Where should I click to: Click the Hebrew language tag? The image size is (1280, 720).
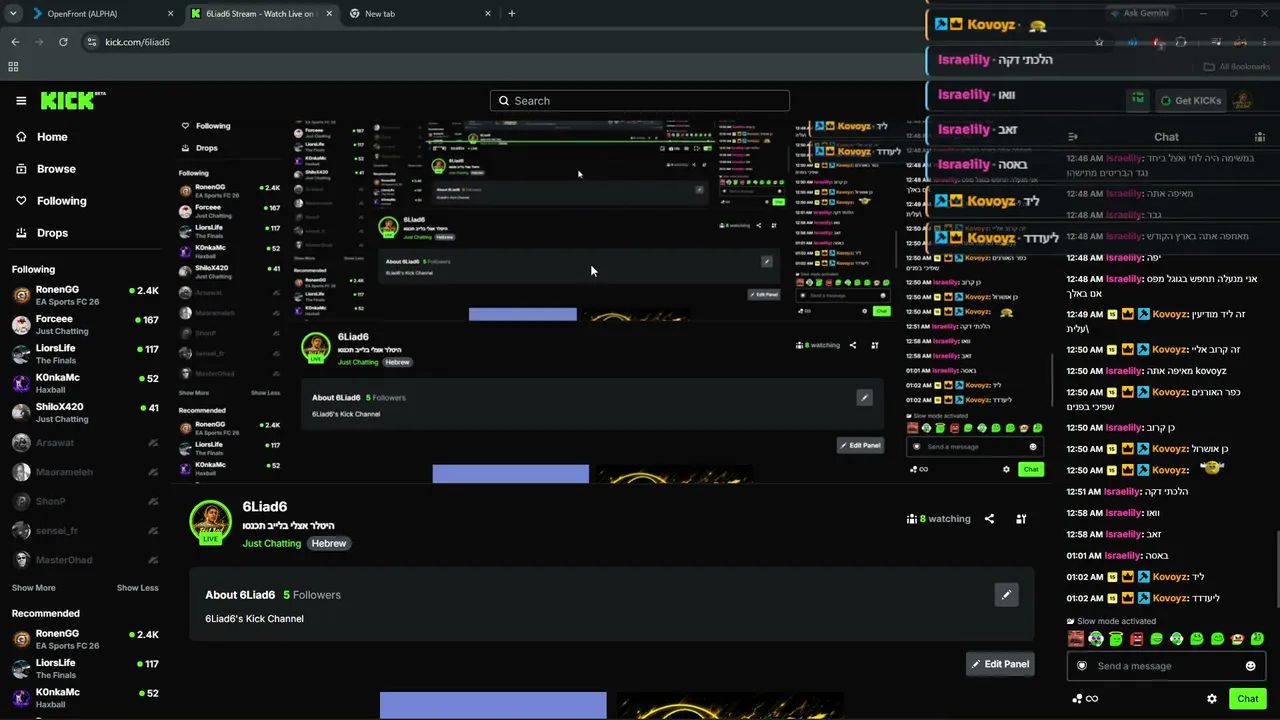click(328, 544)
